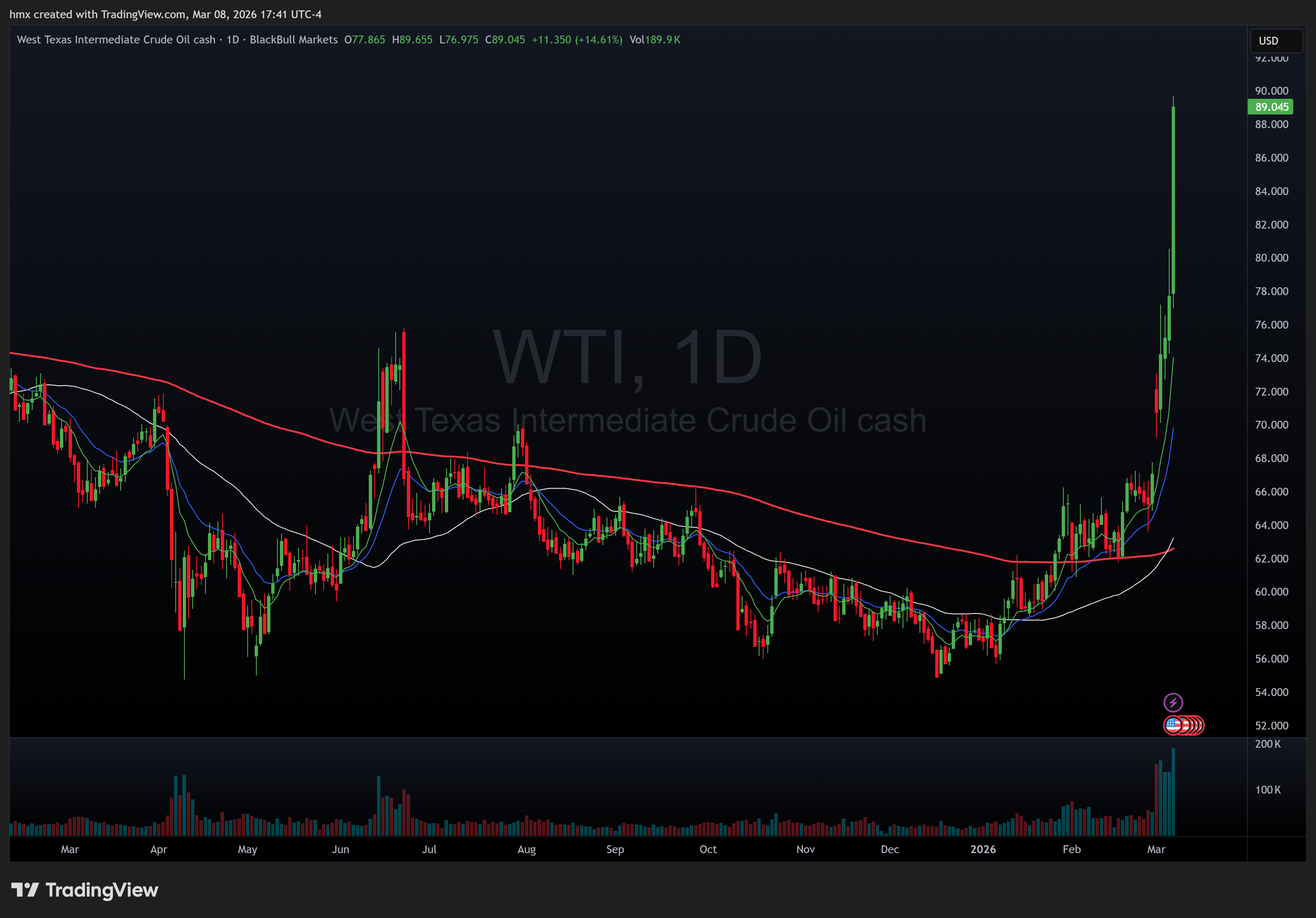
Task: Click the latest tall green candle
Action: click(1173, 200)
